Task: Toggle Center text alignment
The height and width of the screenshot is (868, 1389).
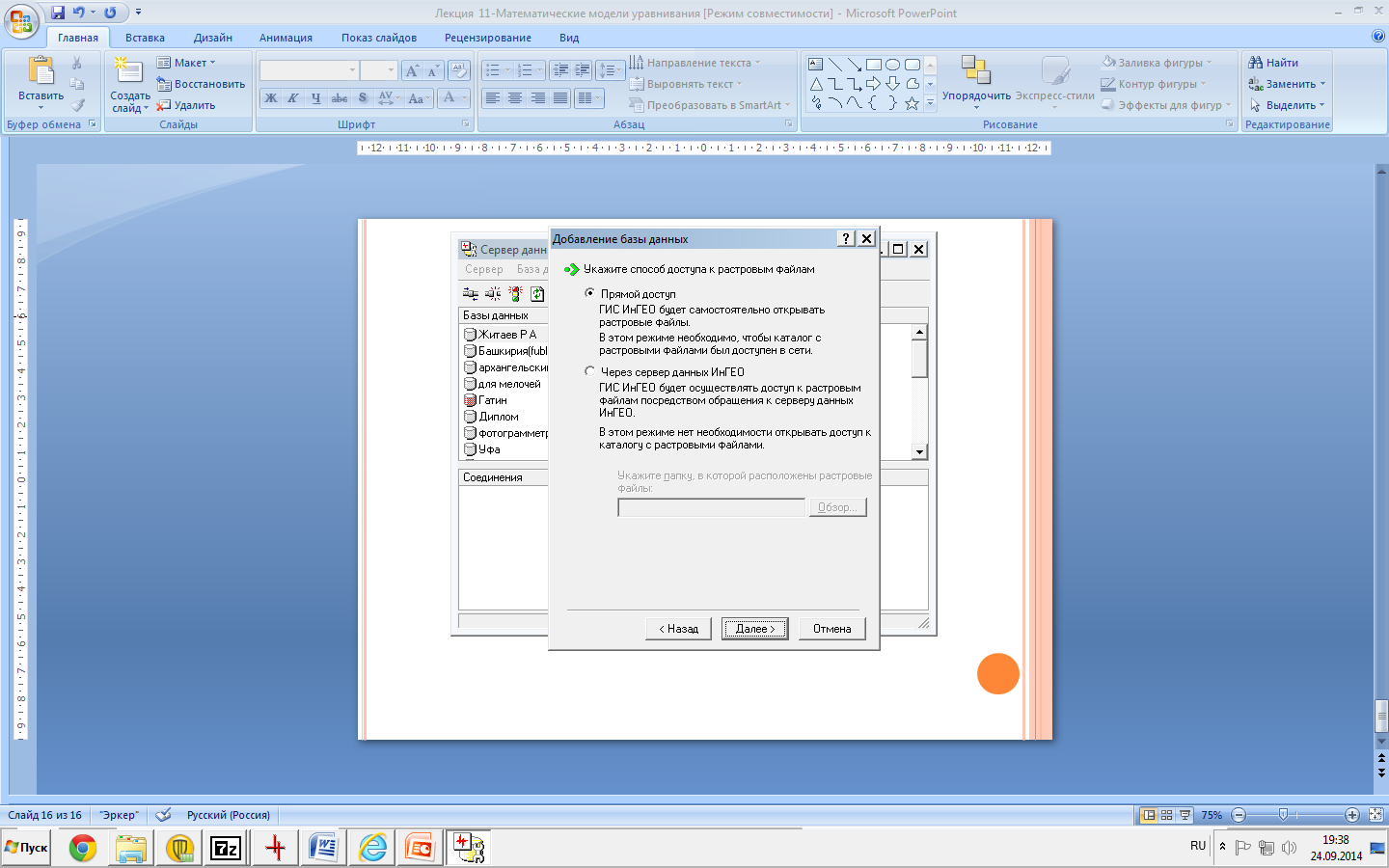Action: point(515,98)
